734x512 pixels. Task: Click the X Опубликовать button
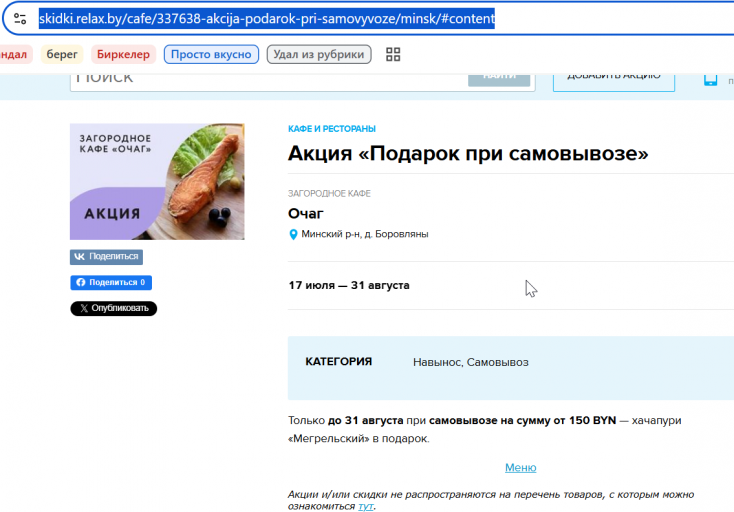pyautogui.click(x=113, y=308)
